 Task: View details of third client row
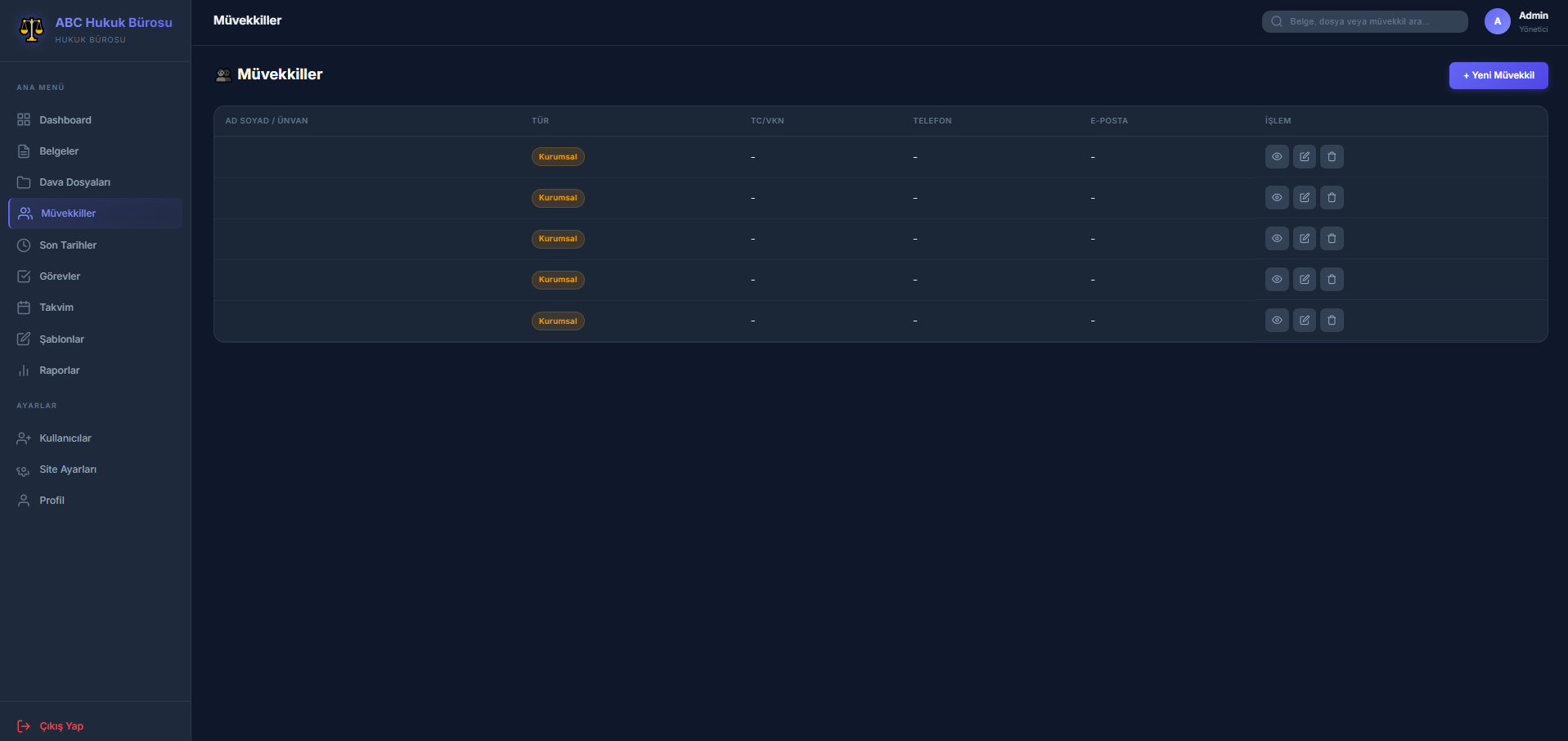click(x=1277, y=238)
